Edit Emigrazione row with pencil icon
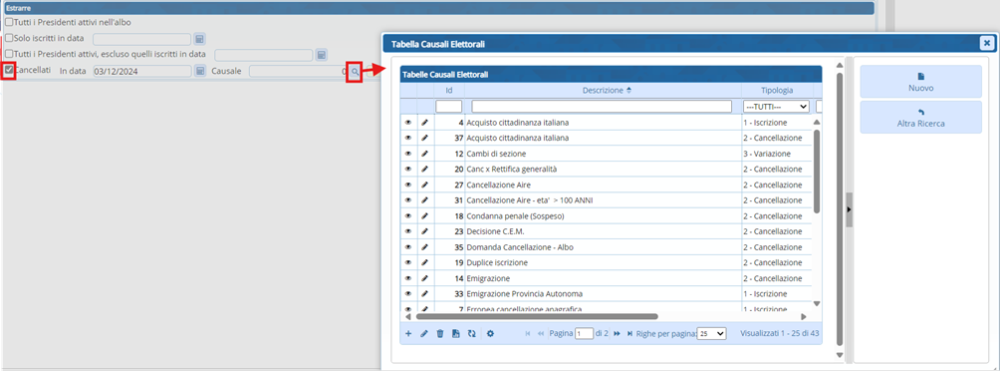Viewport: 1000px width, 371px height. pos(425,278)
